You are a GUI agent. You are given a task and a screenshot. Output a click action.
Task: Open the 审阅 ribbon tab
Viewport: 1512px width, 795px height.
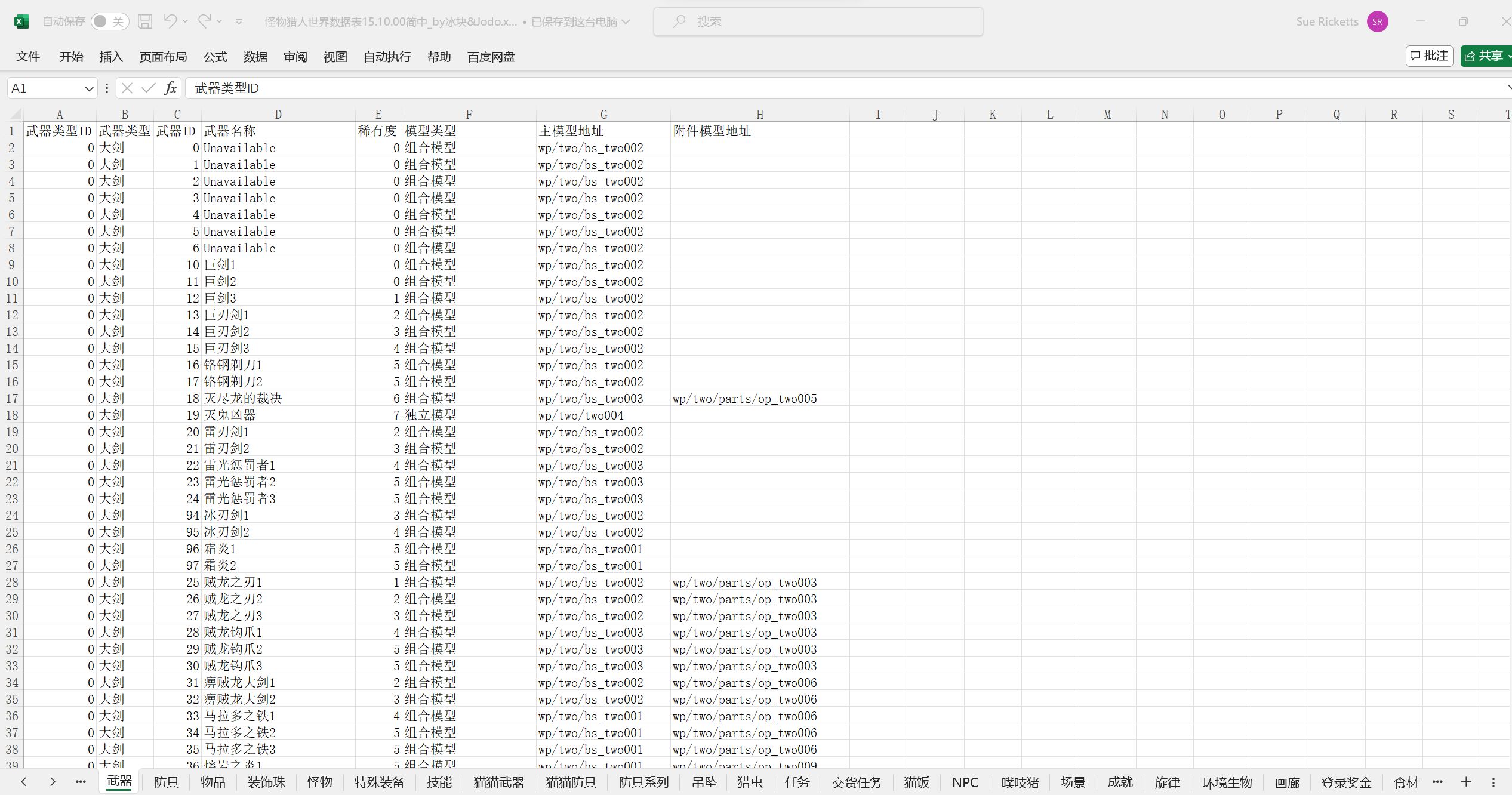point(295,57)
